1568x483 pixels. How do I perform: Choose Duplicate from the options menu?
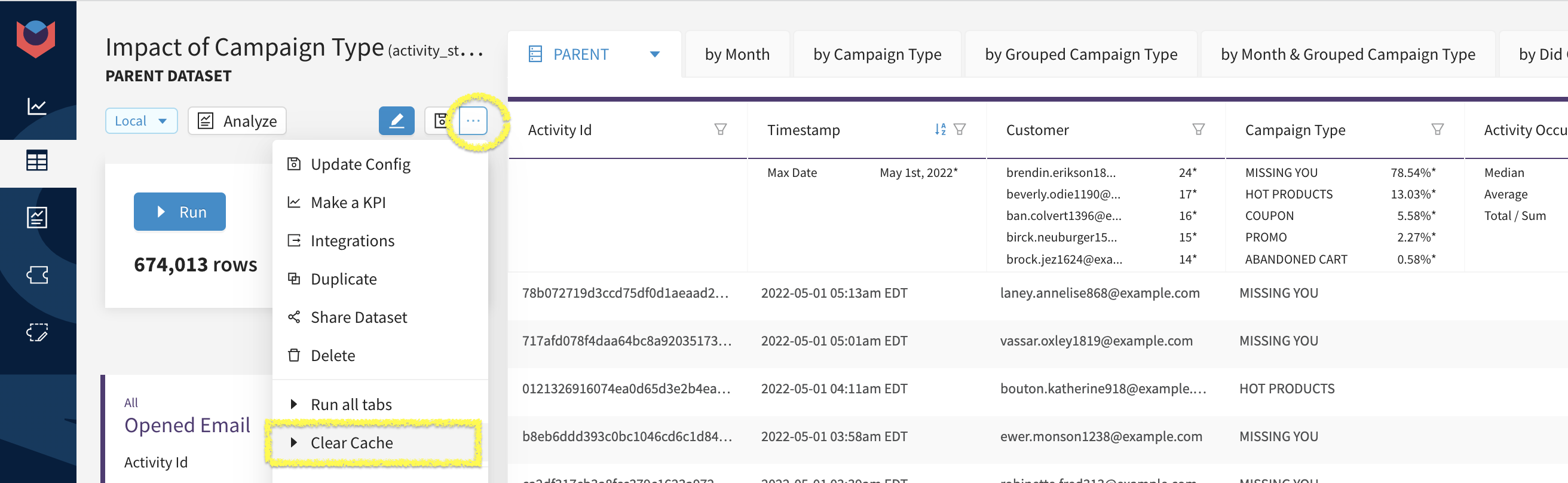pyautogui.click(x=344, y=279)
